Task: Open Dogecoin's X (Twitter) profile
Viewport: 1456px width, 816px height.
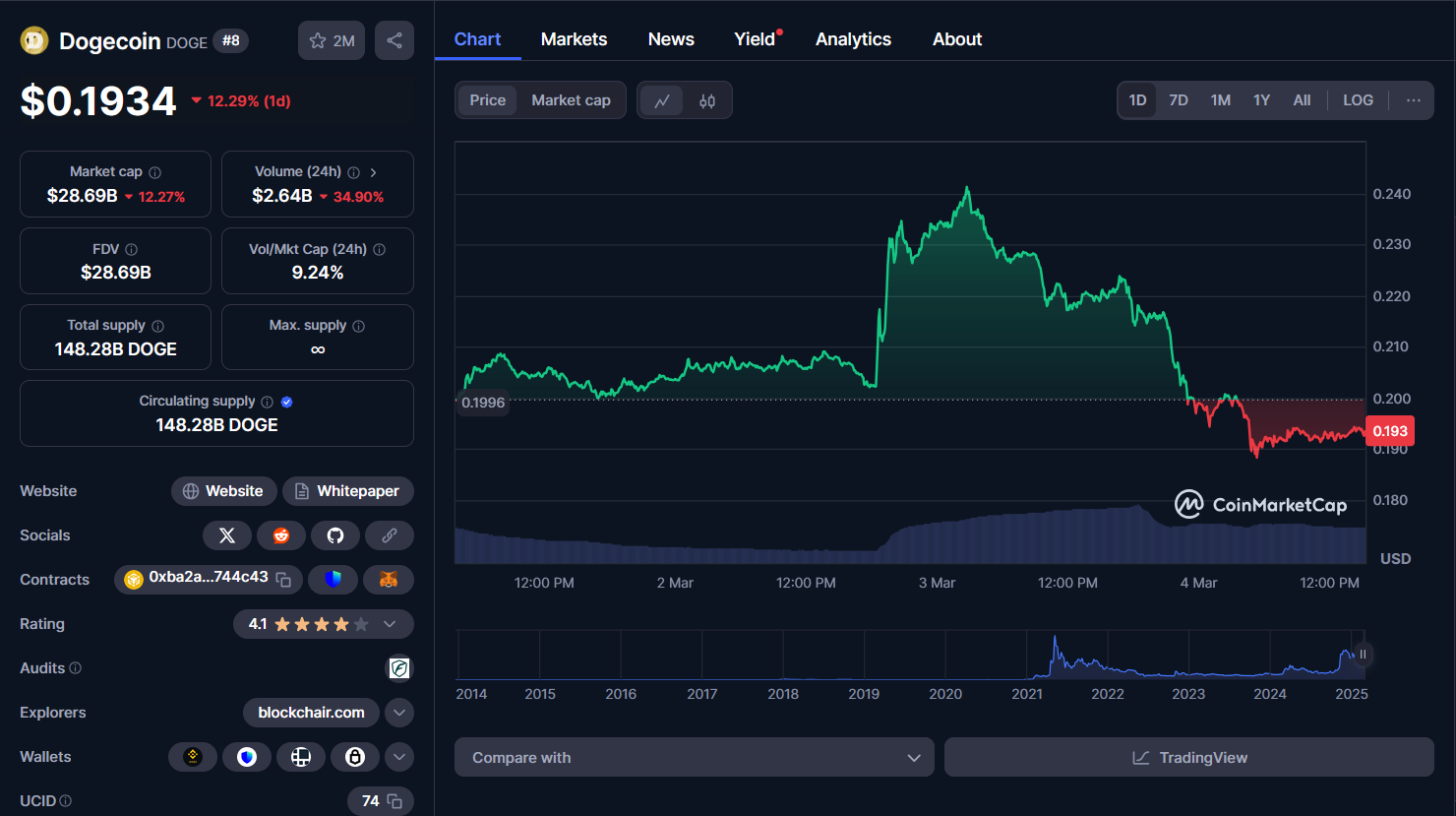Action: click(x=227, y=534)
